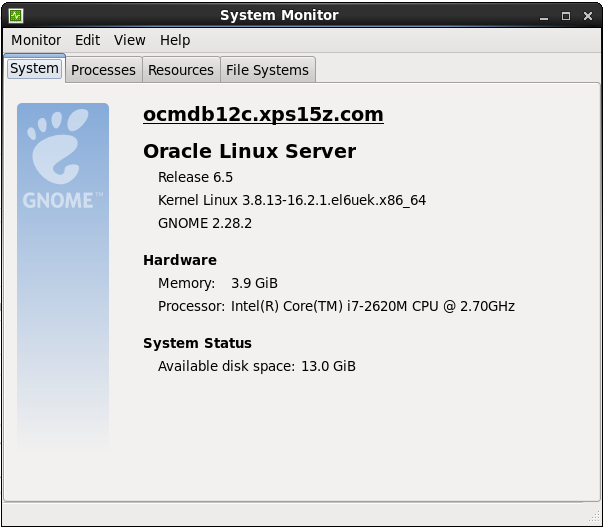This screenshot has width=604, height=528.
Task: Open the View menu
Action: tap(130, 40)
